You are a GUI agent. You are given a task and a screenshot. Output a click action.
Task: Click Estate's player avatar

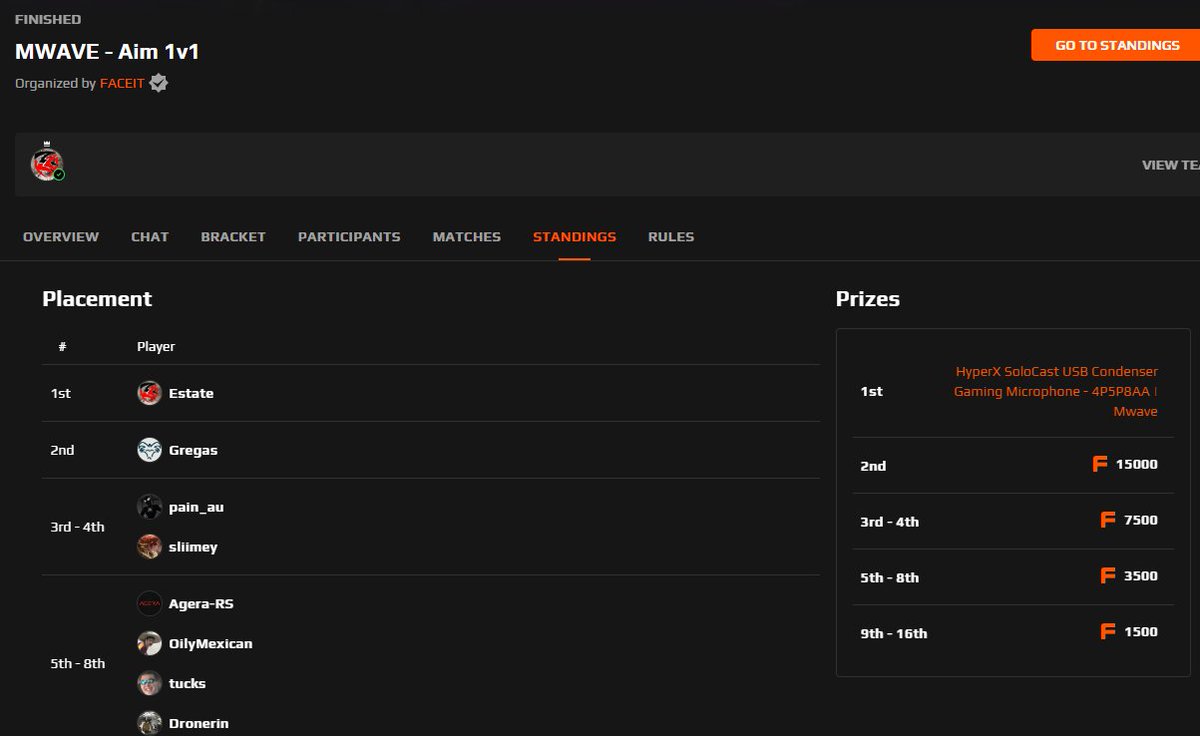[150, 393]
